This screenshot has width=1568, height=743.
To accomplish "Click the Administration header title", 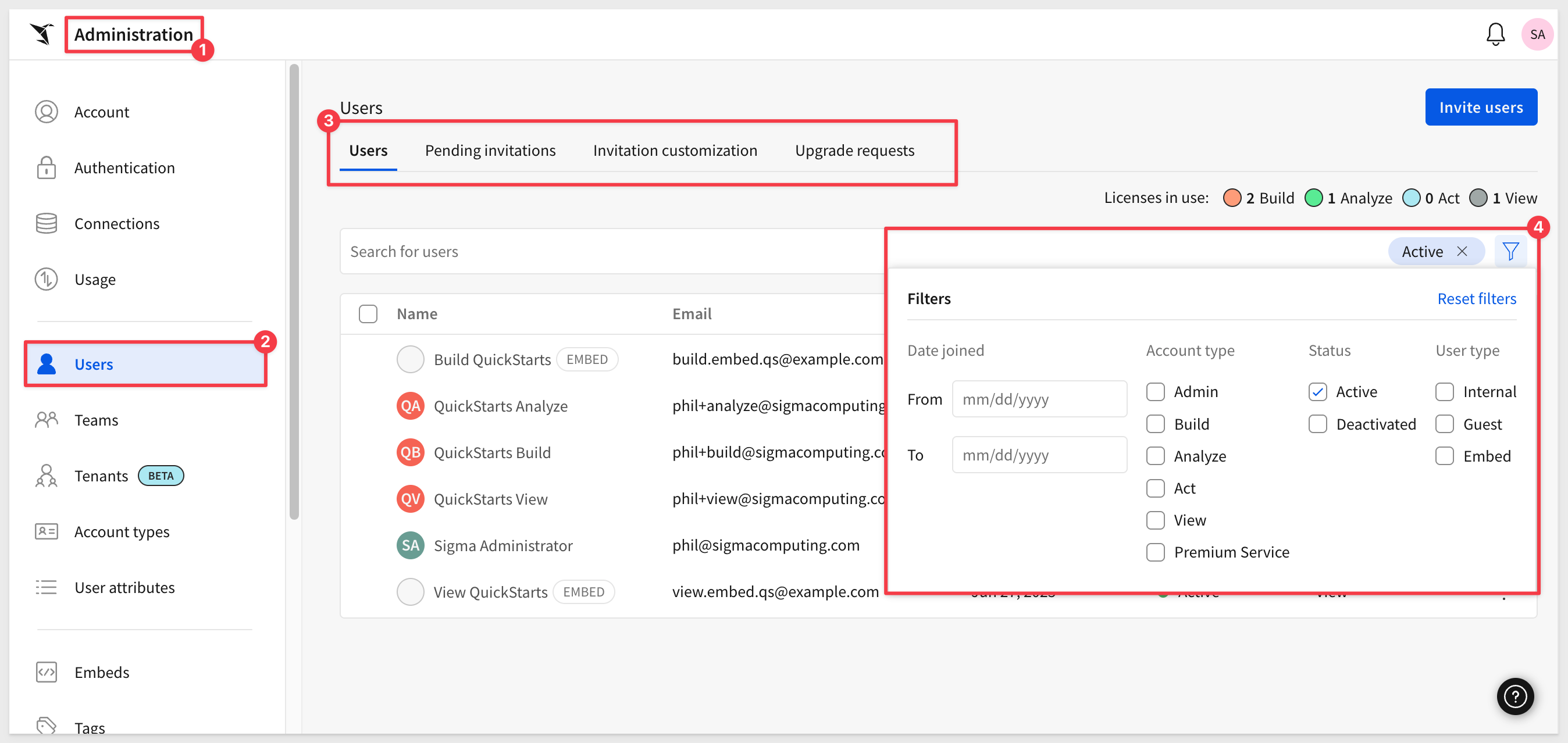I will (x=133, y=34).
